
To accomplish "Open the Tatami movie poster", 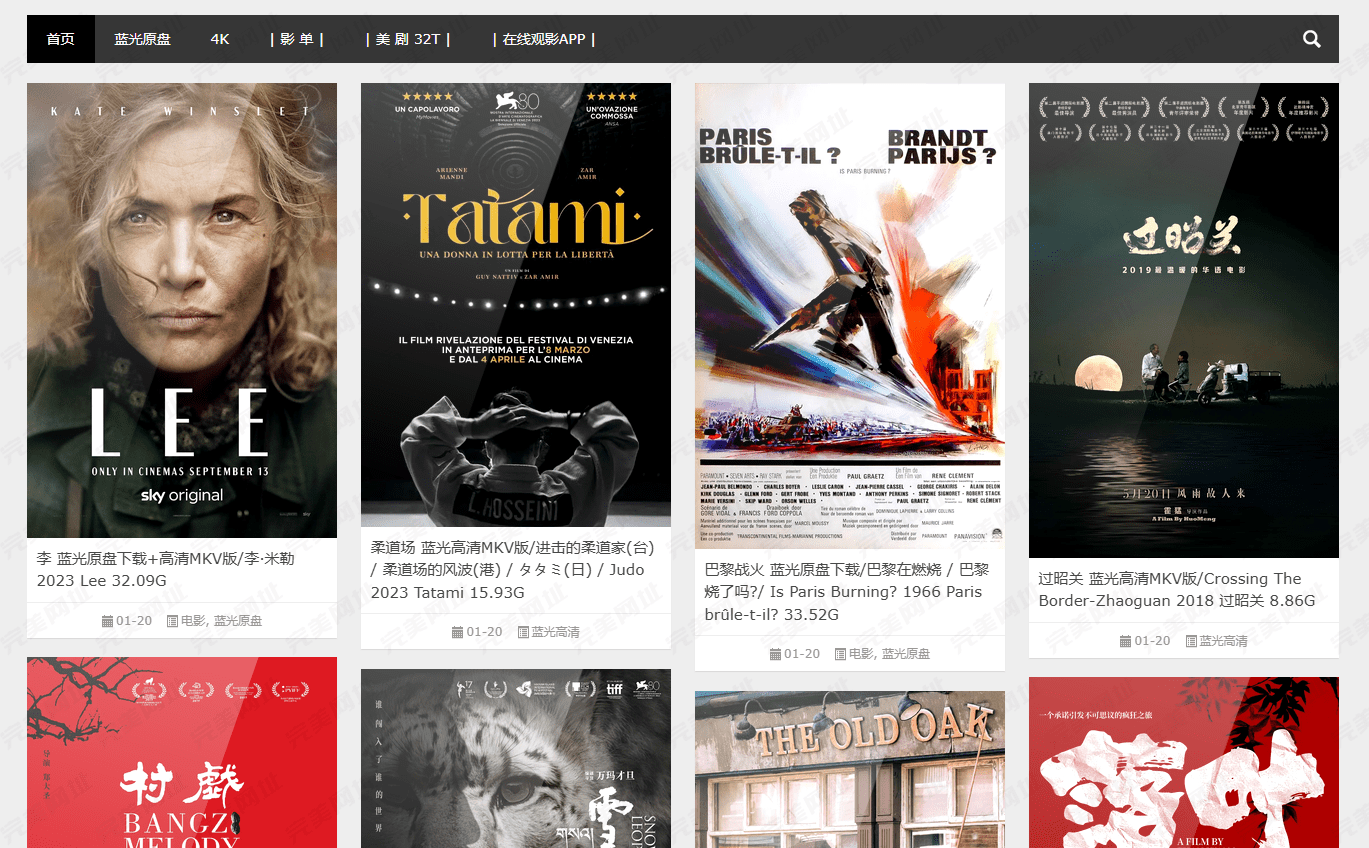I will [x=516, y=305].
